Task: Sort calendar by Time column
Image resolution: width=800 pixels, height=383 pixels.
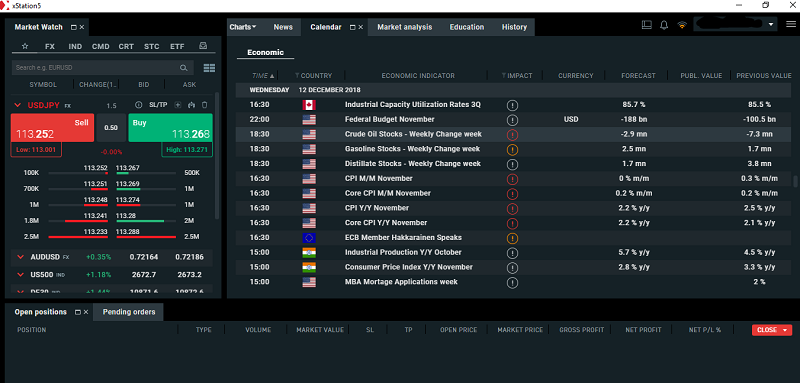Action: pos(263,75)
